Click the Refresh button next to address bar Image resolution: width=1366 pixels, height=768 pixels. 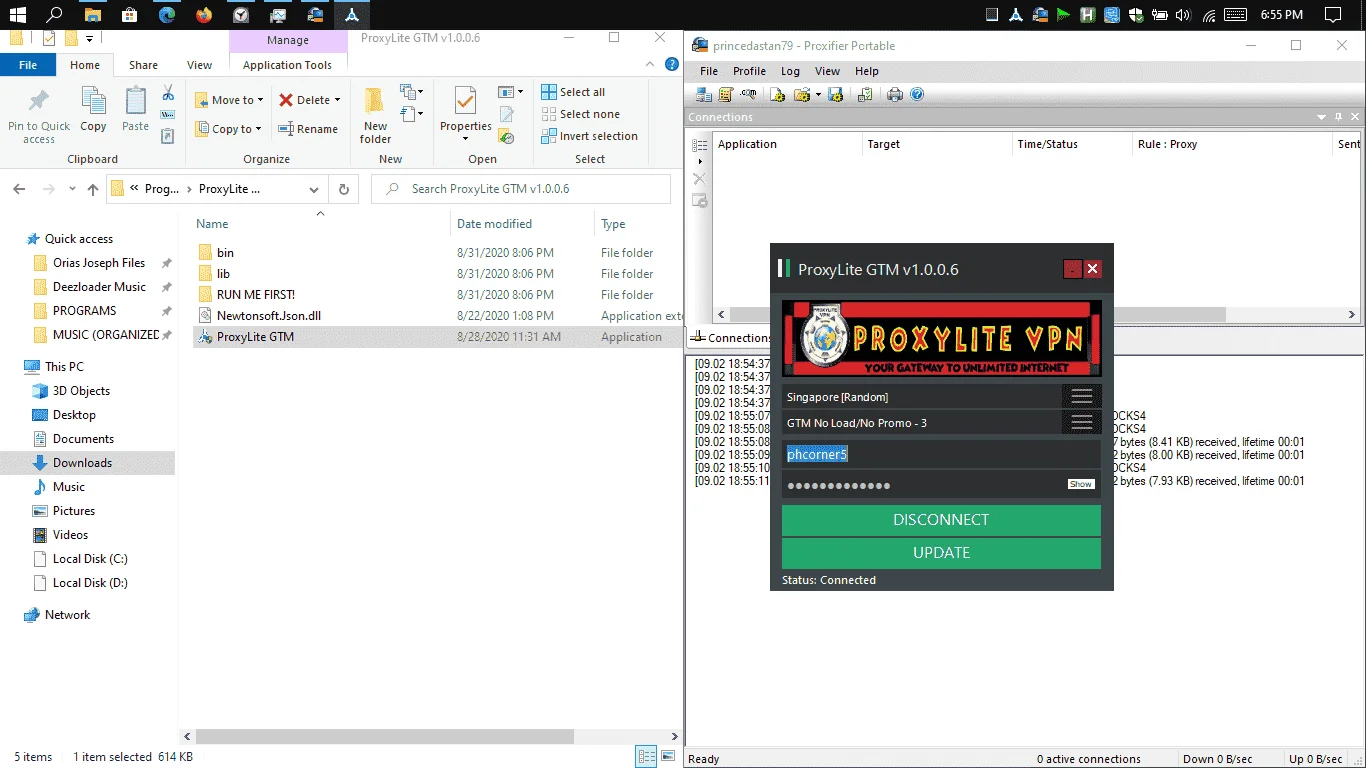click(x=344, y=189)
